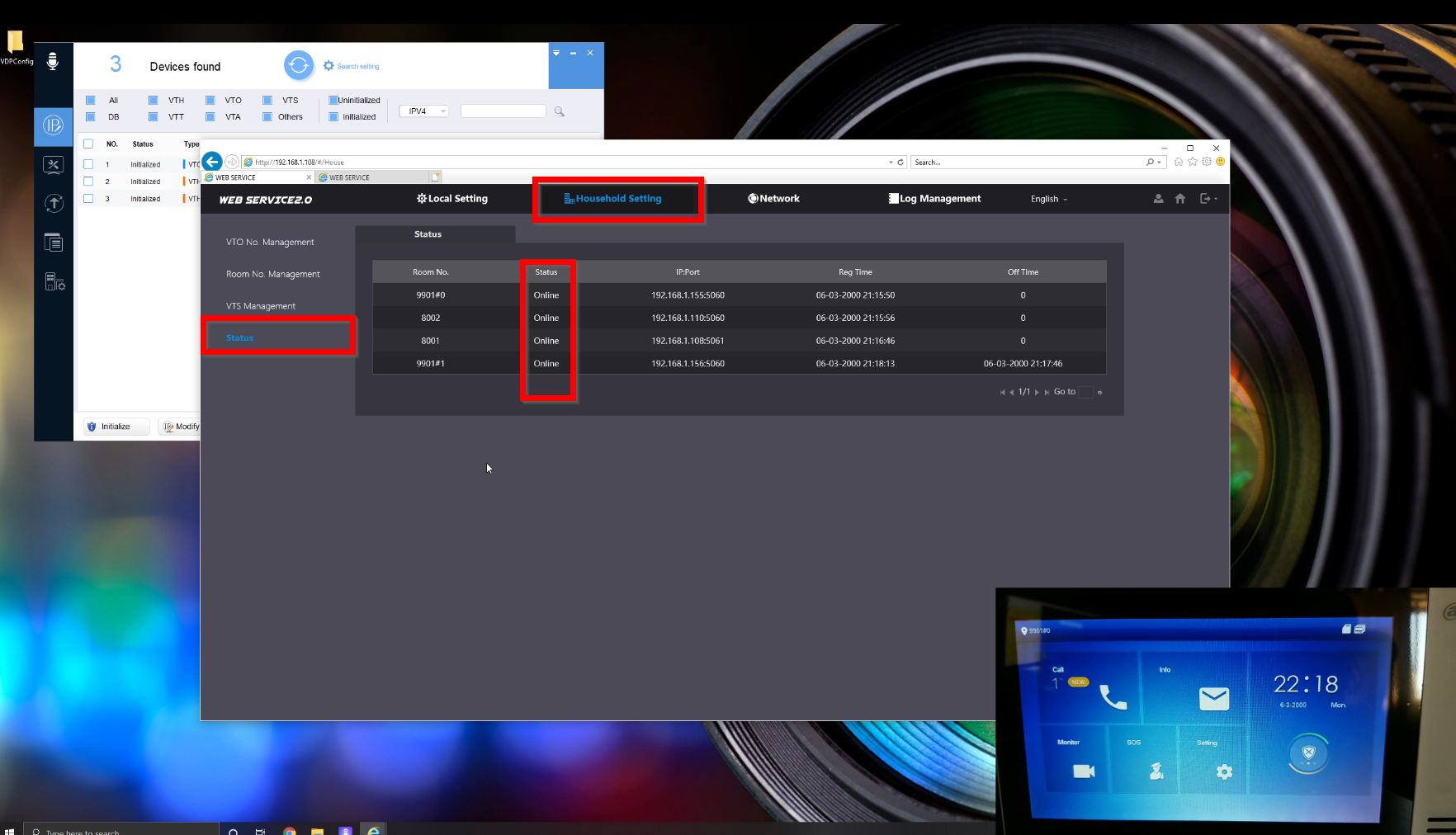The image size is (1456, 835).
Task: Open the Household Setting tab
Action: [613, 199]
